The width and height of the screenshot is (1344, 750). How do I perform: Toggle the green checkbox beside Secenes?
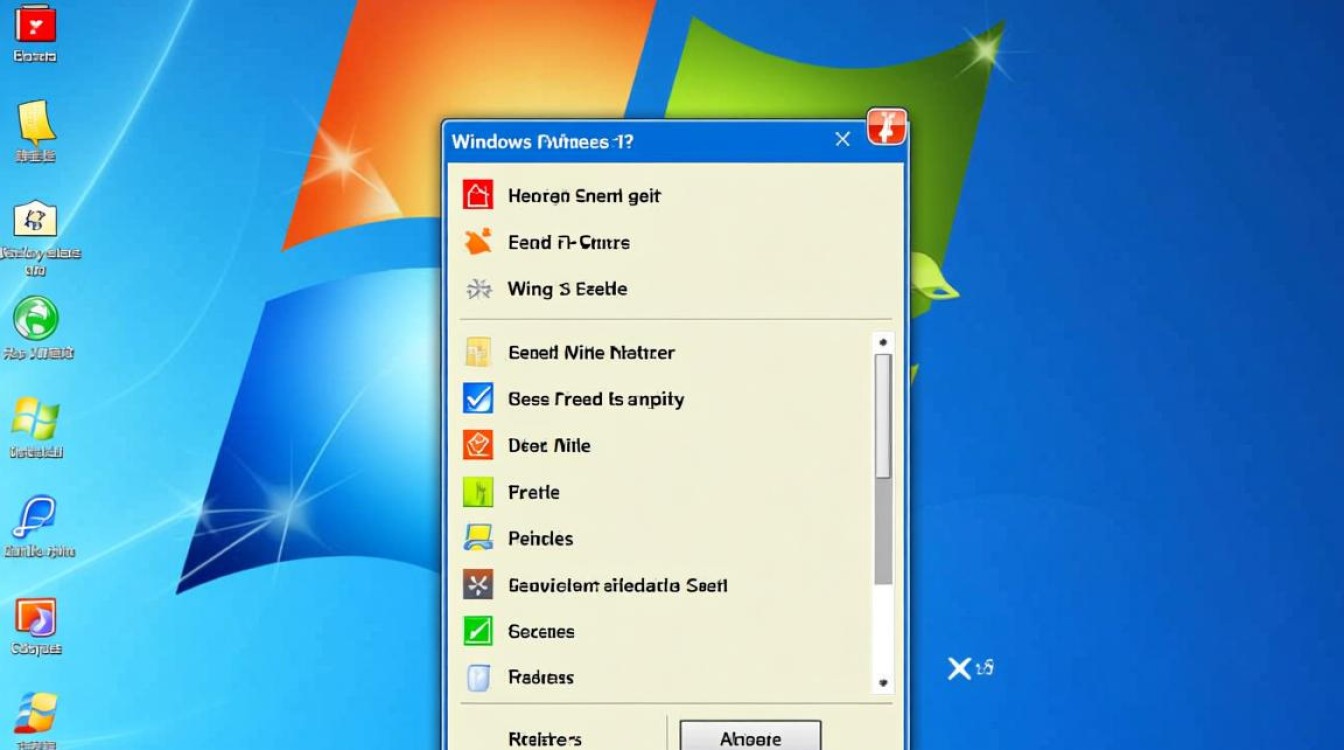(478, 631)
